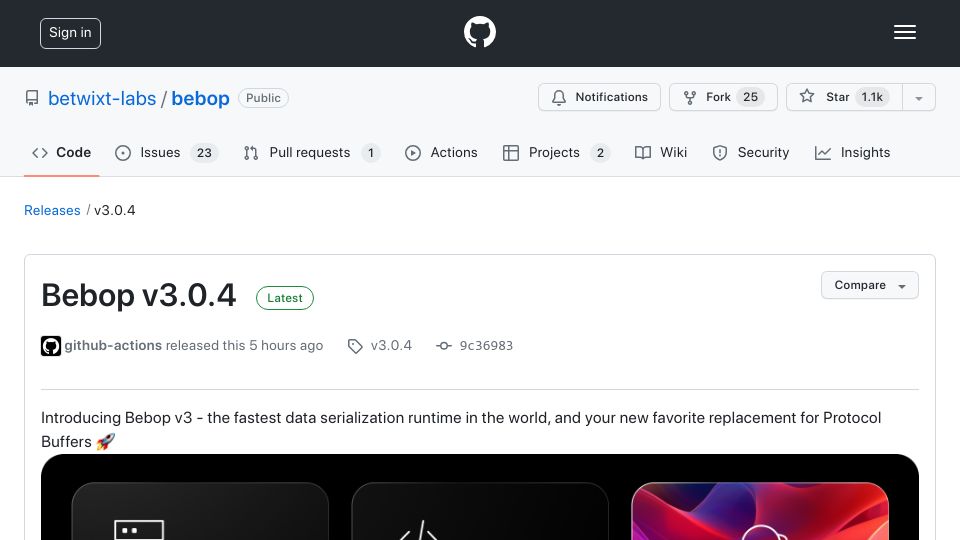Image resolution: width=960 pixels, height=540 pixels.
Task: Open the hamburger navigation menu
Action: click(x=904, y=32)
